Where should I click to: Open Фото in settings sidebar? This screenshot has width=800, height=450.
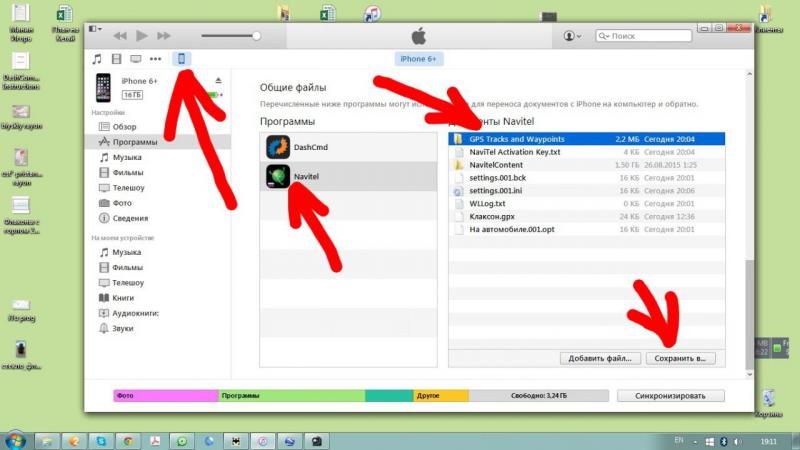point(122,203)
